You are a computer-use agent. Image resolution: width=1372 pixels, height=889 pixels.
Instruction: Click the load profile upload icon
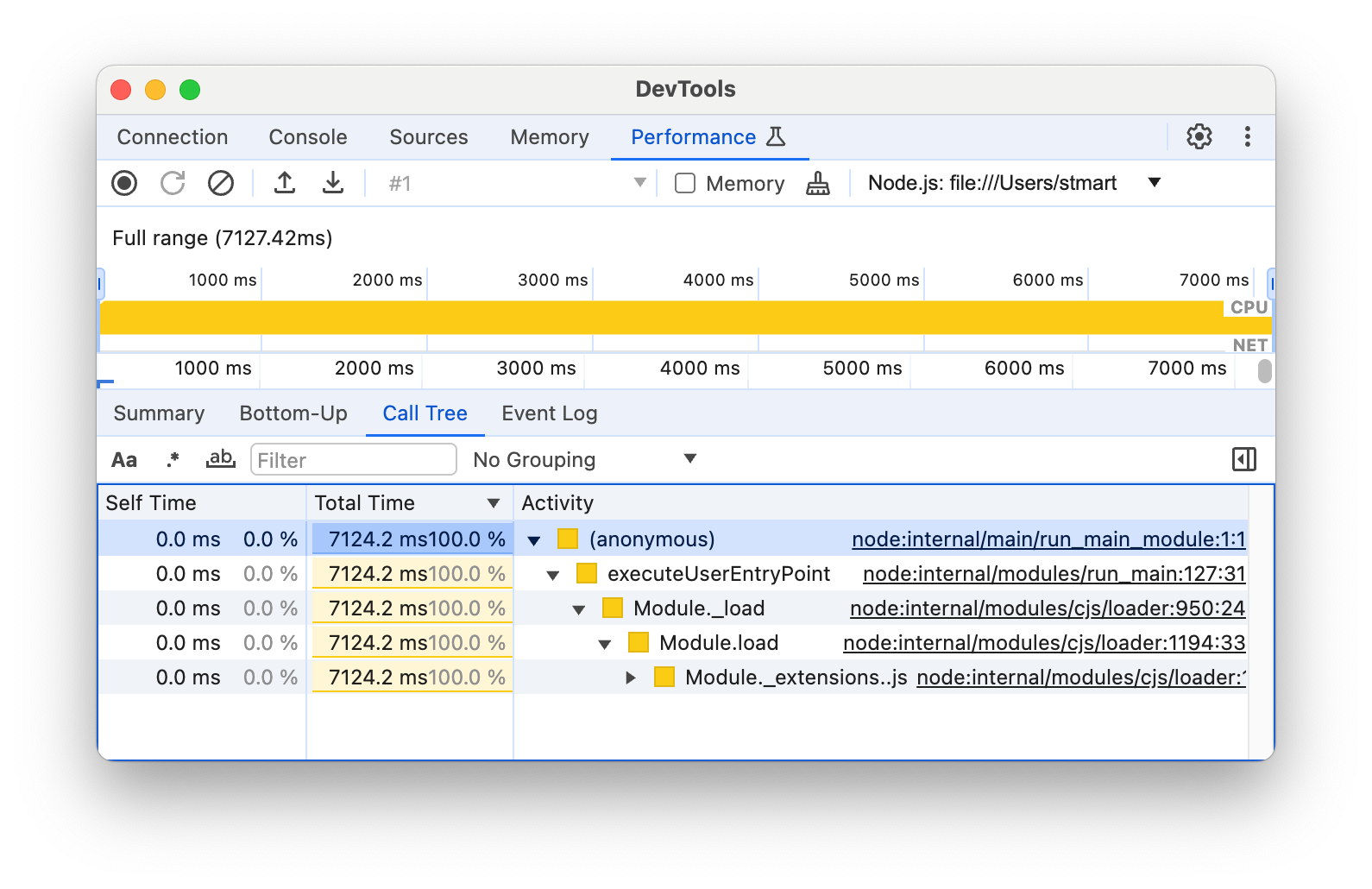click(285, 183)
